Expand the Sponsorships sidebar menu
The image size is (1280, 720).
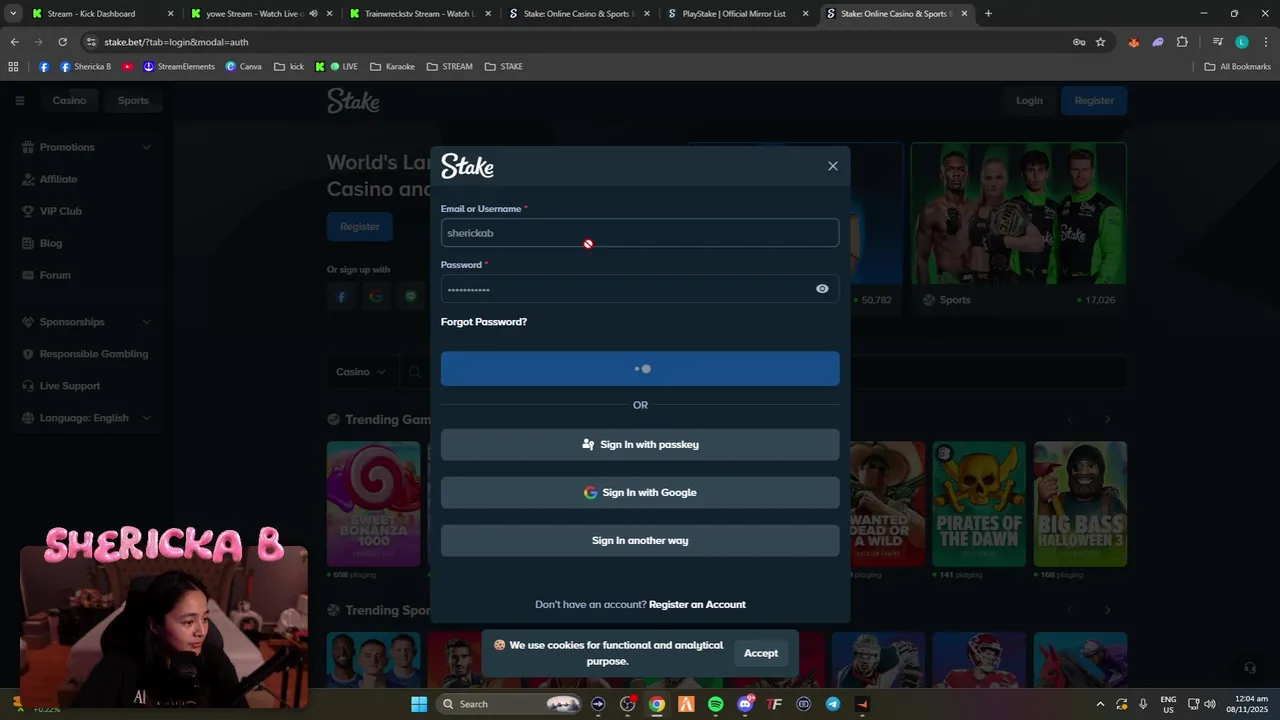86,322
